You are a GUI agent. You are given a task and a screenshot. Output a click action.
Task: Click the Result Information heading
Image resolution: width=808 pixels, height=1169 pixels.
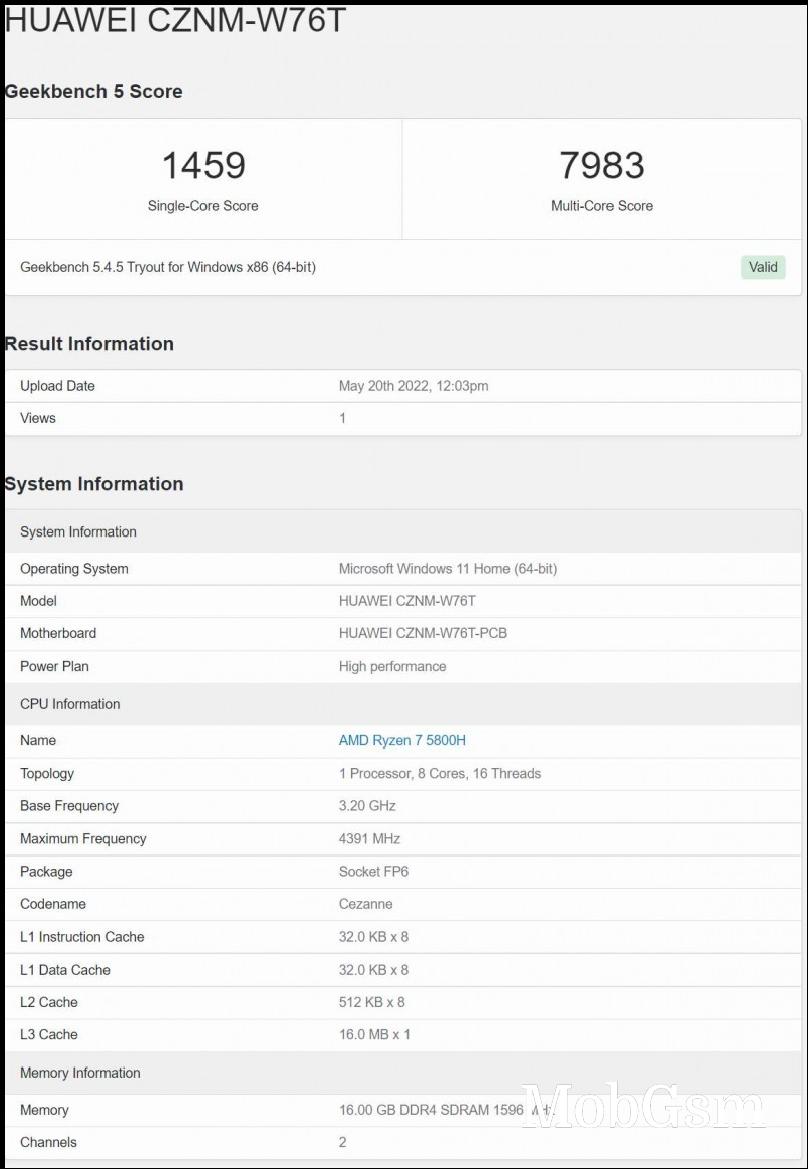[x=89, y=344]
